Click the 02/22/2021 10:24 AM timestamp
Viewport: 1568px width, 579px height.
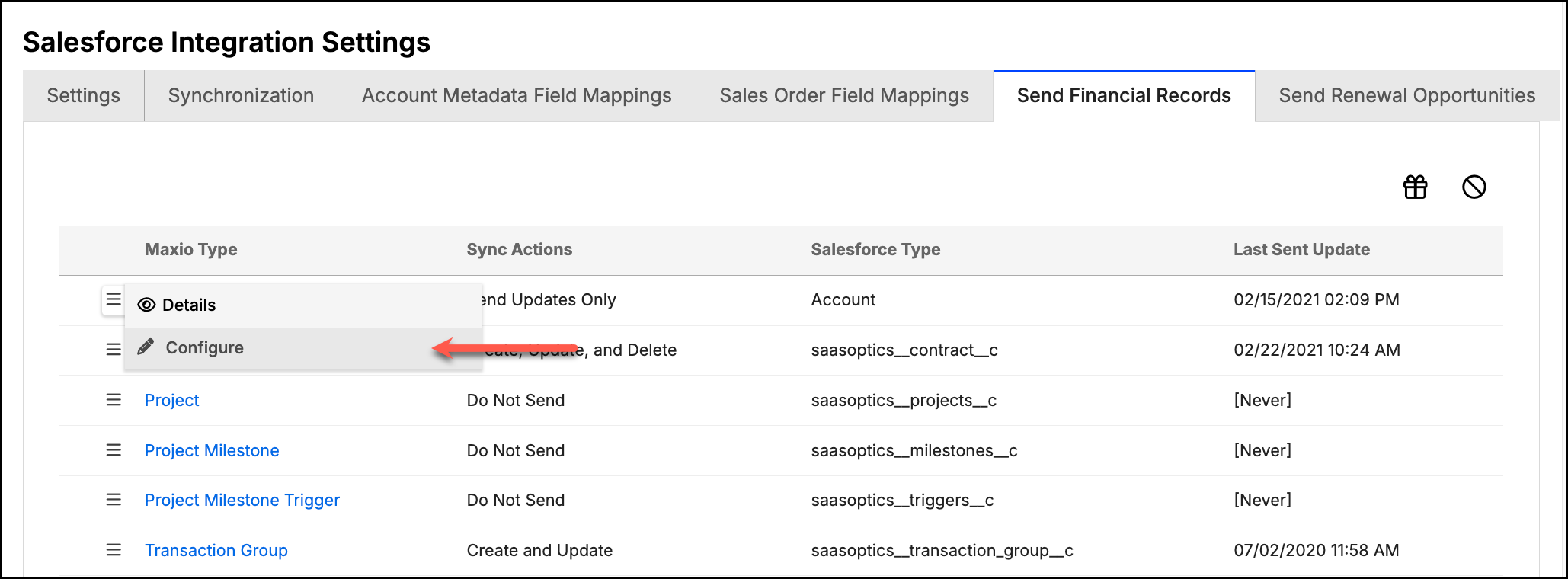pos(1317,350)
